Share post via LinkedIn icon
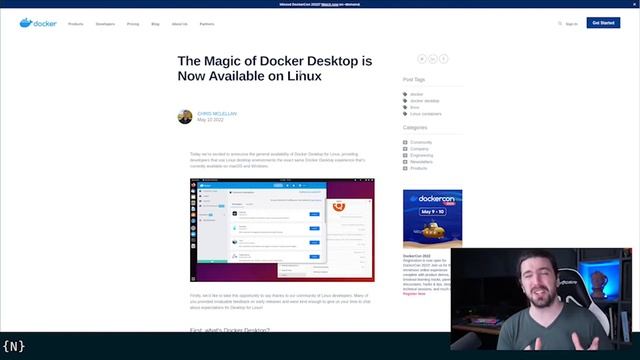The width and height of the screenshot is (640, 360). click(433, 59)
